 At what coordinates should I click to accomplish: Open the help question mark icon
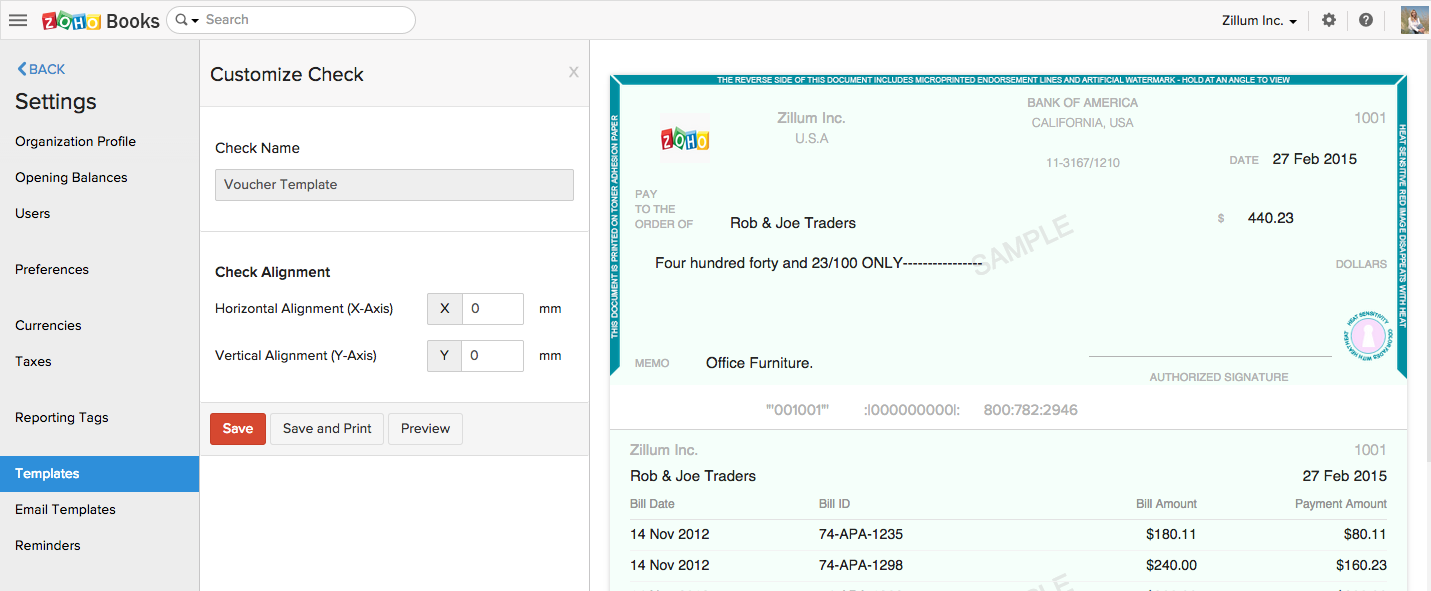1365,20
